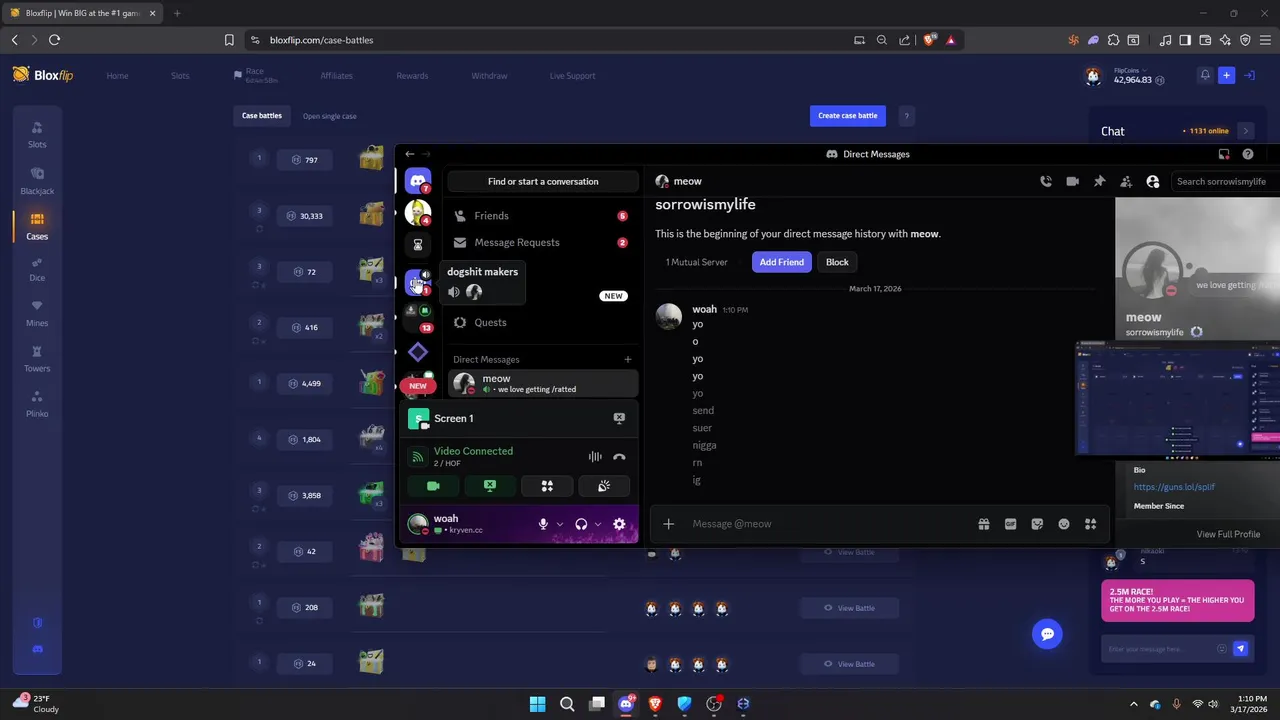Open the Discord help icon
Screen dimensions: 1280x720
(x=1248, y=154)
